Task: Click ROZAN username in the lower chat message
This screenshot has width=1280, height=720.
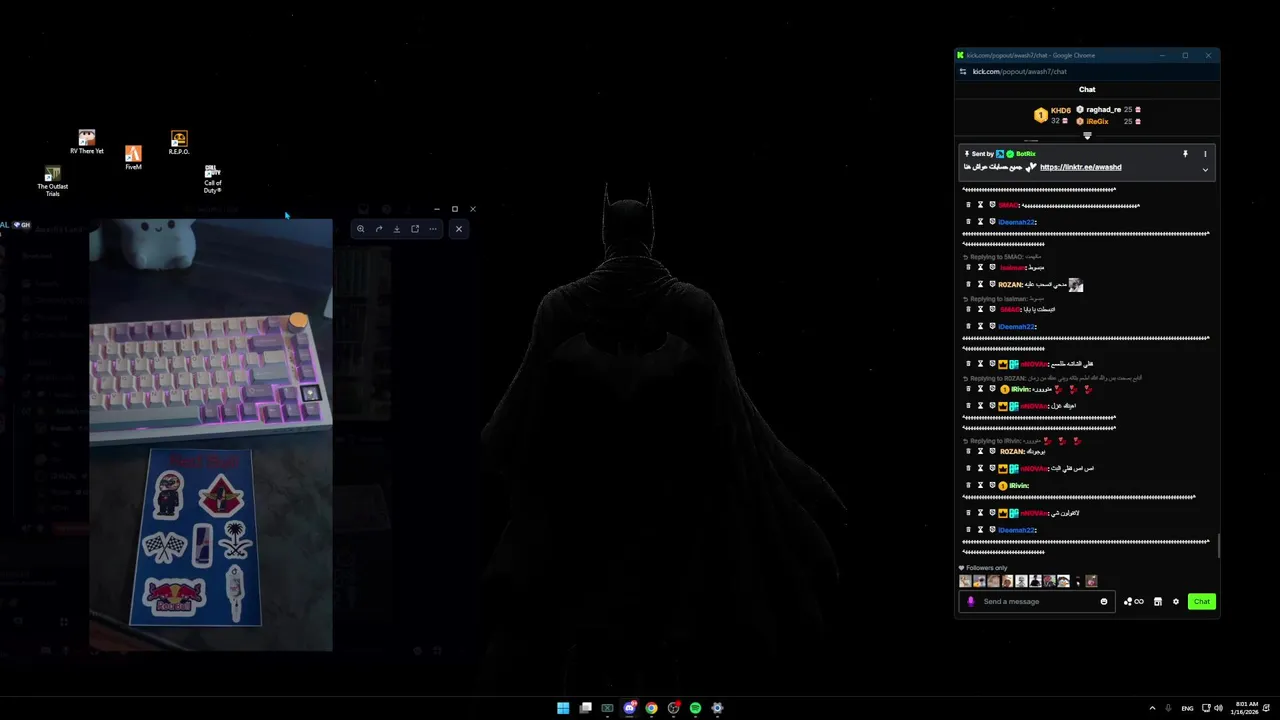Action: coord(1012,451)
